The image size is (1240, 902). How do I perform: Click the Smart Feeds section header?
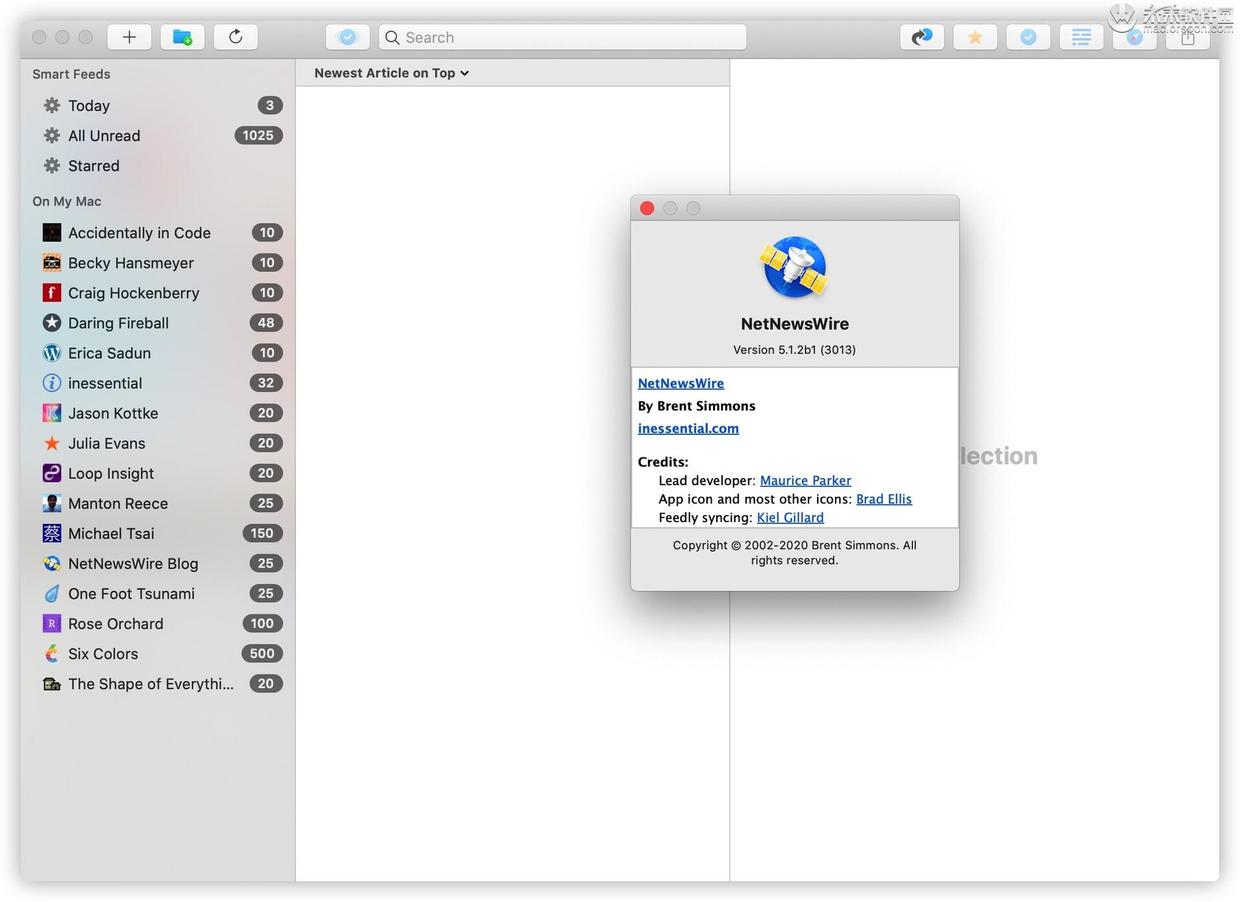tap(71, 74)
